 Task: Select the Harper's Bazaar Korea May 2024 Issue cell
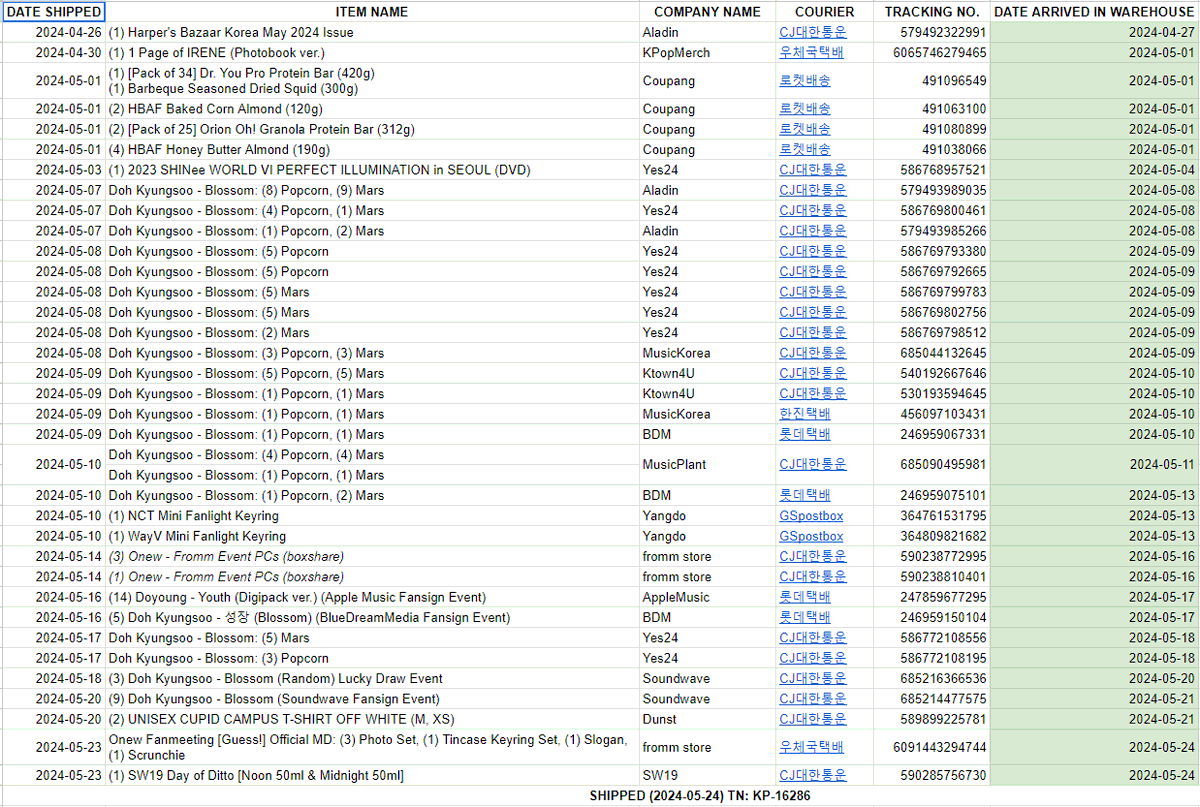(372, 32)
